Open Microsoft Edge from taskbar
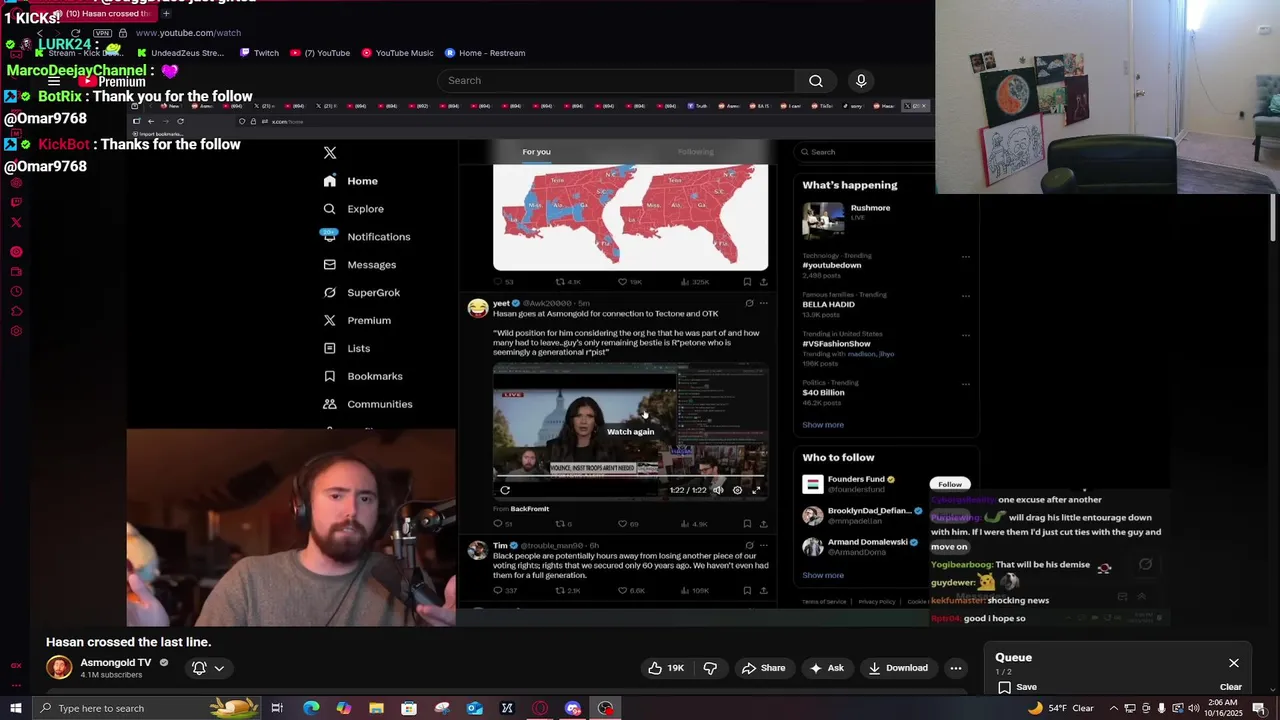This screenshot has height=720, width=1280. (x=311, y=708)
